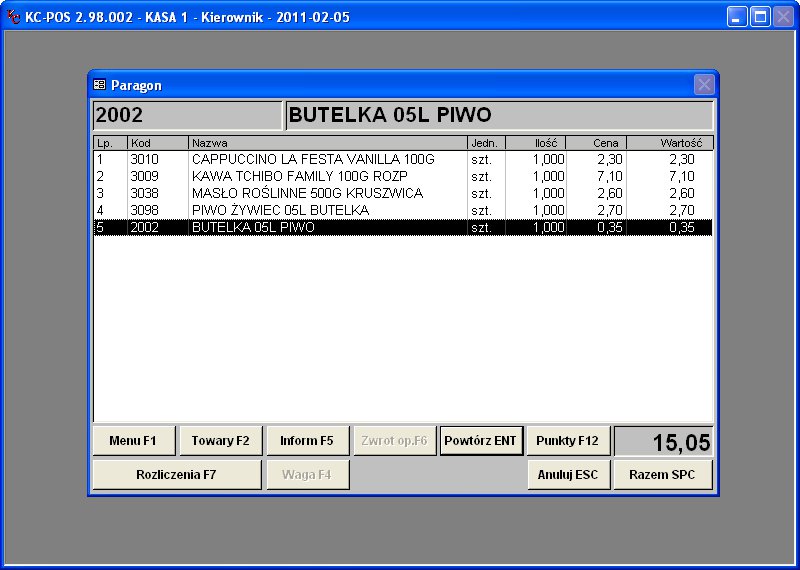Screen dimensions: 800x570
Task: Select row KAWA TCHIBO FAMILY 100G ROZP
Action: click(x=403, y=177)
